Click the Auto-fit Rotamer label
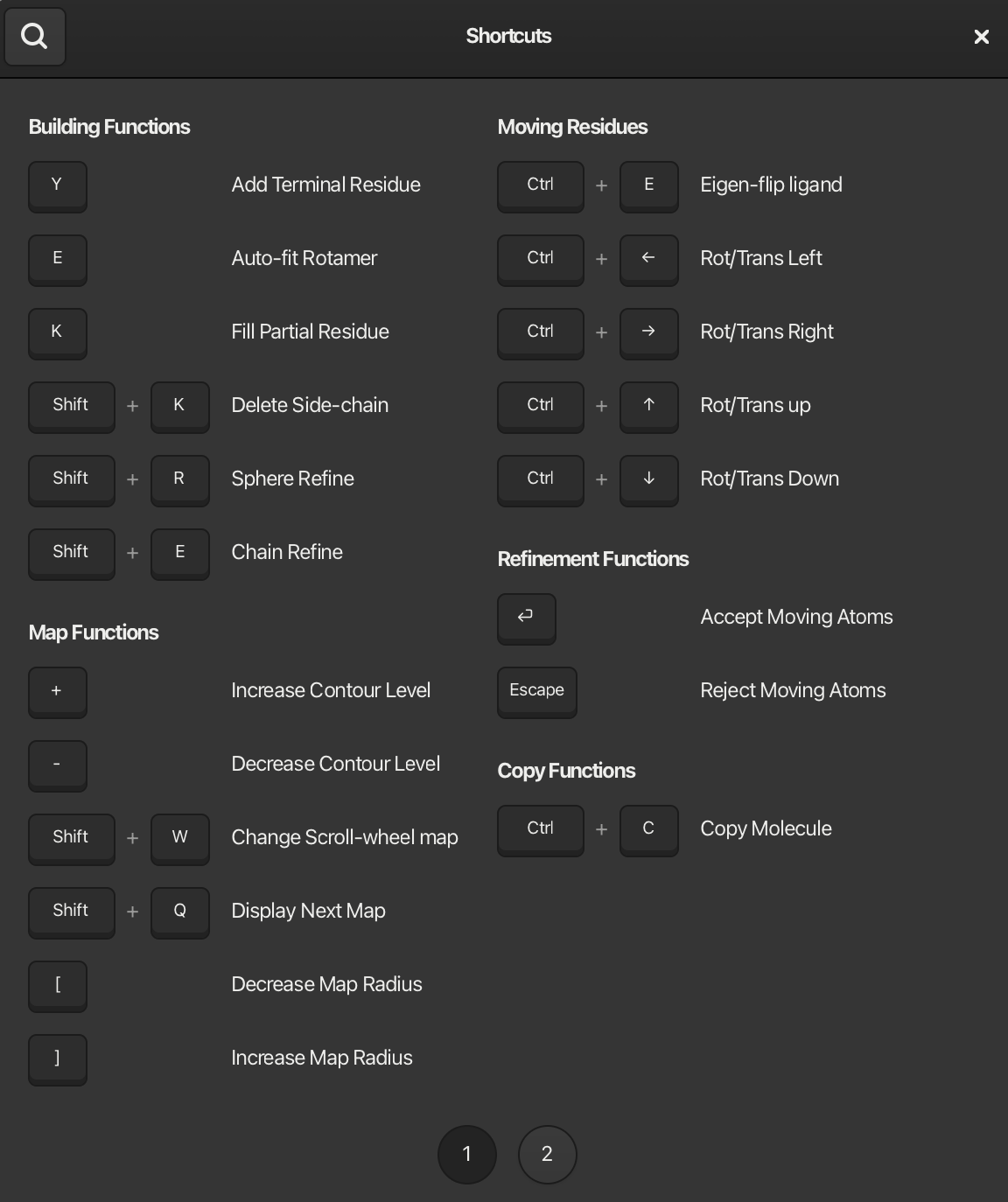The image size is (1008, 1202). point(304,258)
